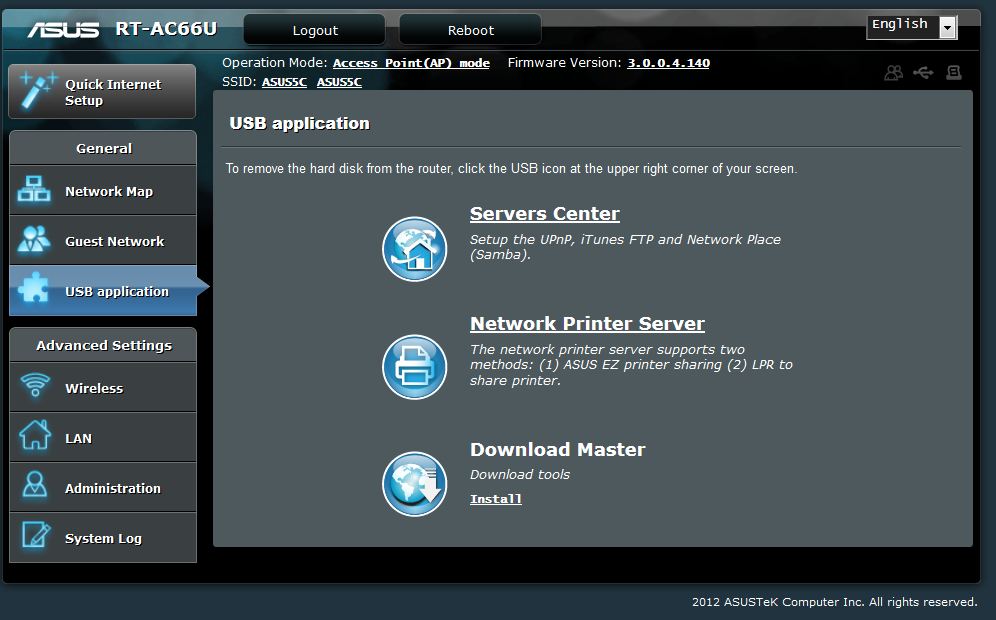Screen dimensions: 996x620
Task: Click the Guest Network people icon
Action: coord(34,239)
